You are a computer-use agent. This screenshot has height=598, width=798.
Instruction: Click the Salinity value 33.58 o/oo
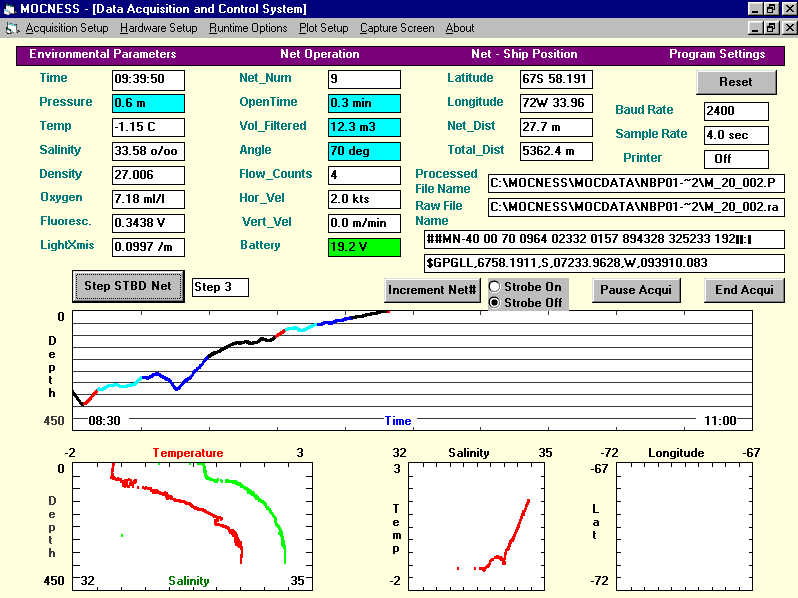pos(148,151)
